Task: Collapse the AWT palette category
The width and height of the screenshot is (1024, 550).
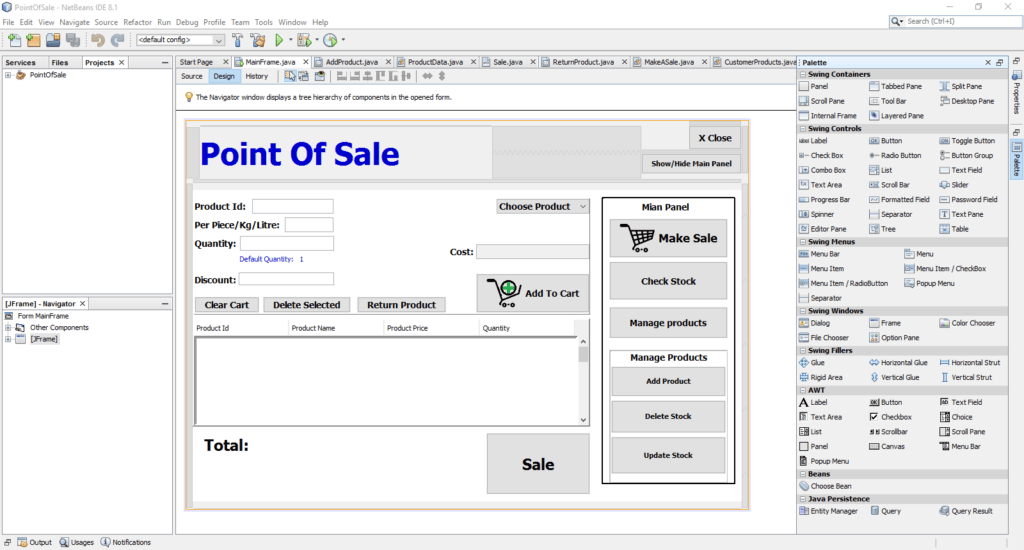Action: 803,390
